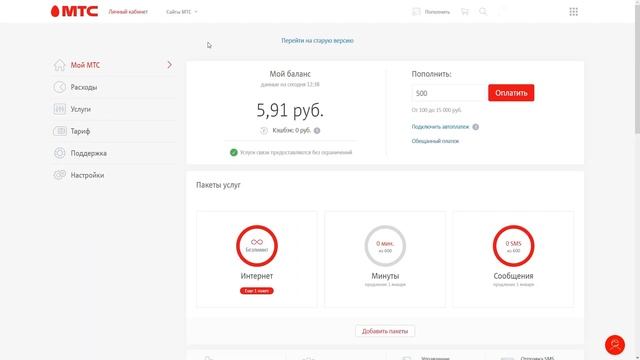Image resolution: width=640 pixels, height=360 pixels.
Task: Click the red badge under Интернет
Action: 257,291
